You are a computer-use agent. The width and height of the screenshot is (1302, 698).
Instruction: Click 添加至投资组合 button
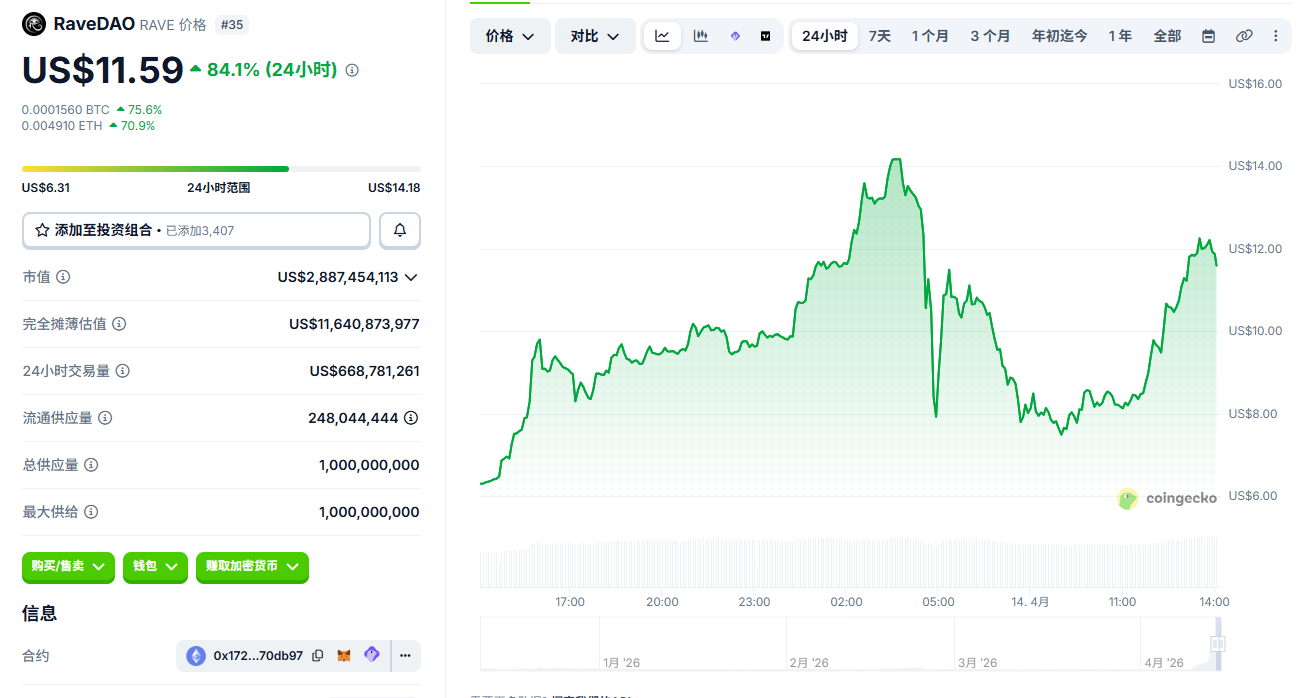click(x=196, y=230)
